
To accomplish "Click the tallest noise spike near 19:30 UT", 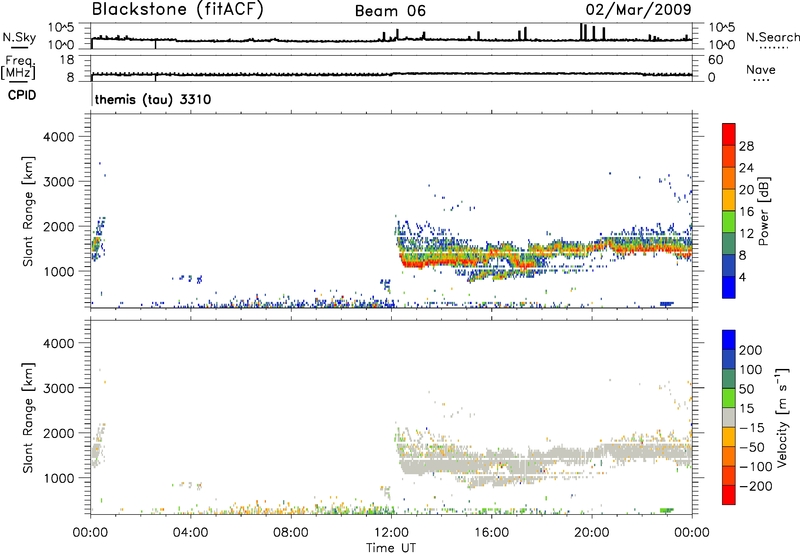I will point(582,32).
